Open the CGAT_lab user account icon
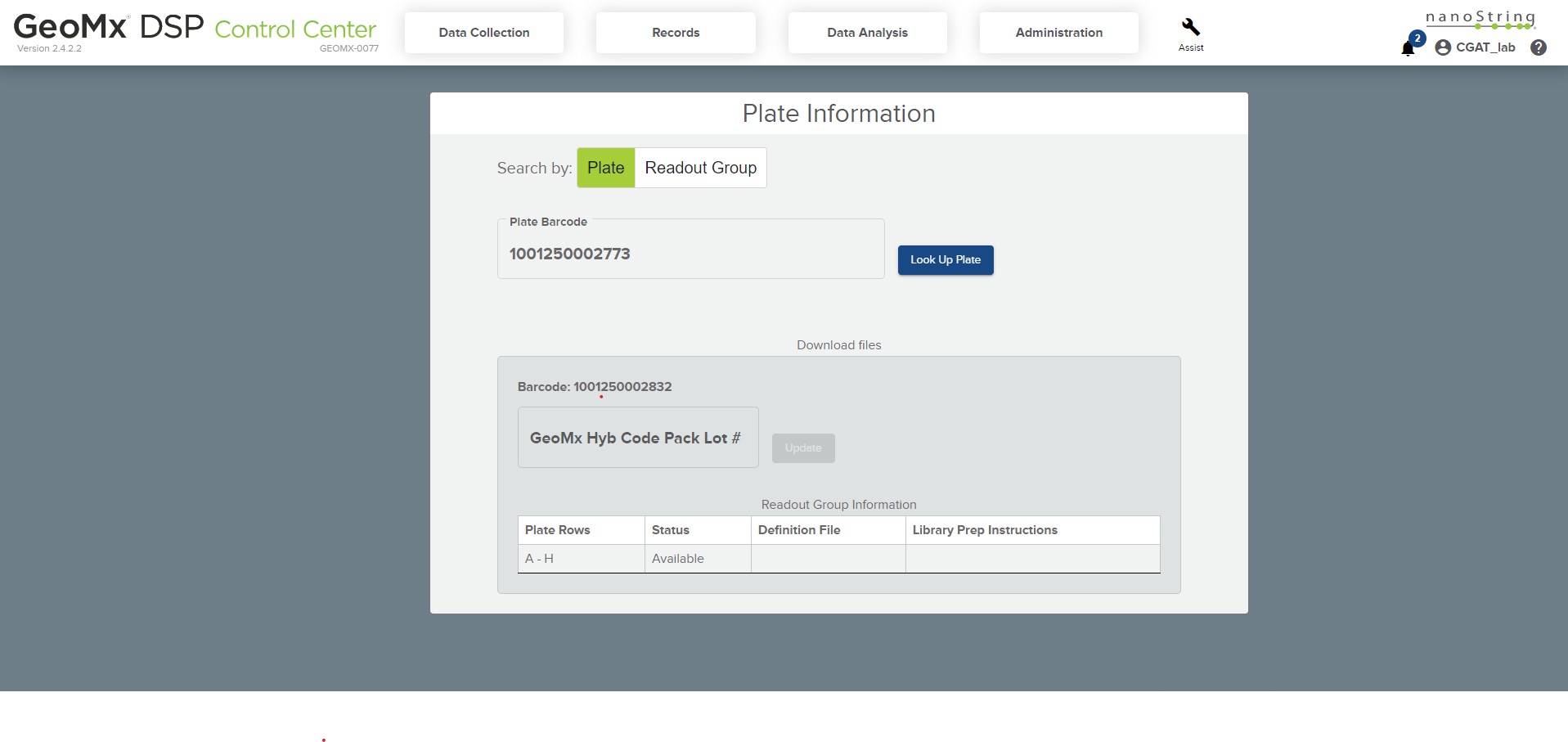Viewport: 1568px width, 742px height. pyautogui.click(x=1443, y=47)
